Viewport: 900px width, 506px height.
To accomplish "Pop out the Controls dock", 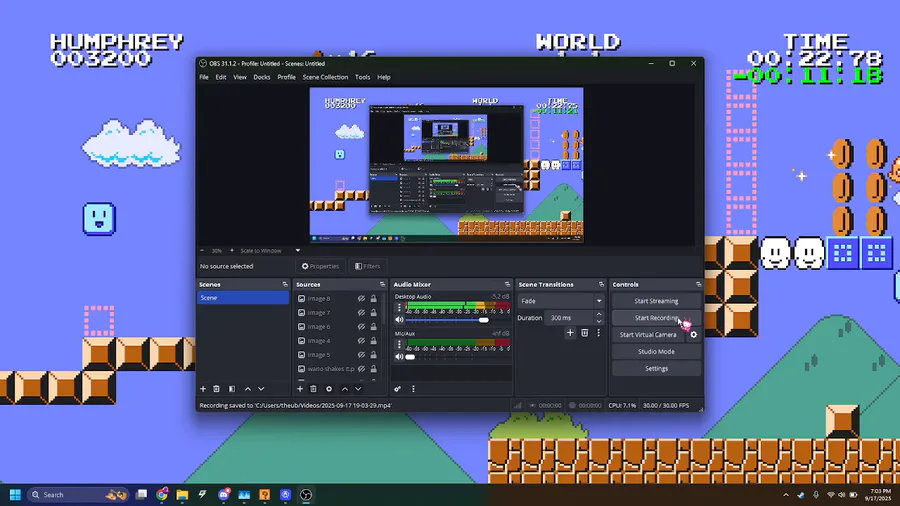I will (699, 285).
